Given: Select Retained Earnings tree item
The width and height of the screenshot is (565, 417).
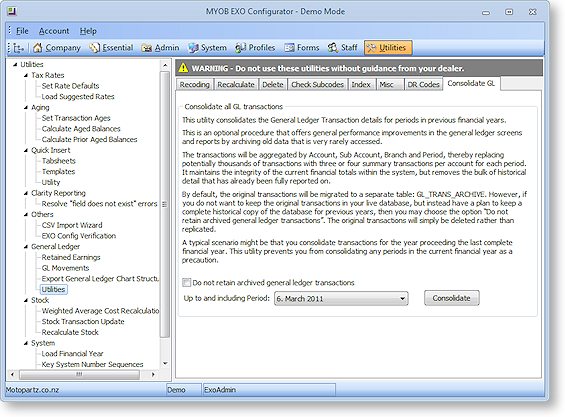Looking at the screenshot, I should coord(71,257).
